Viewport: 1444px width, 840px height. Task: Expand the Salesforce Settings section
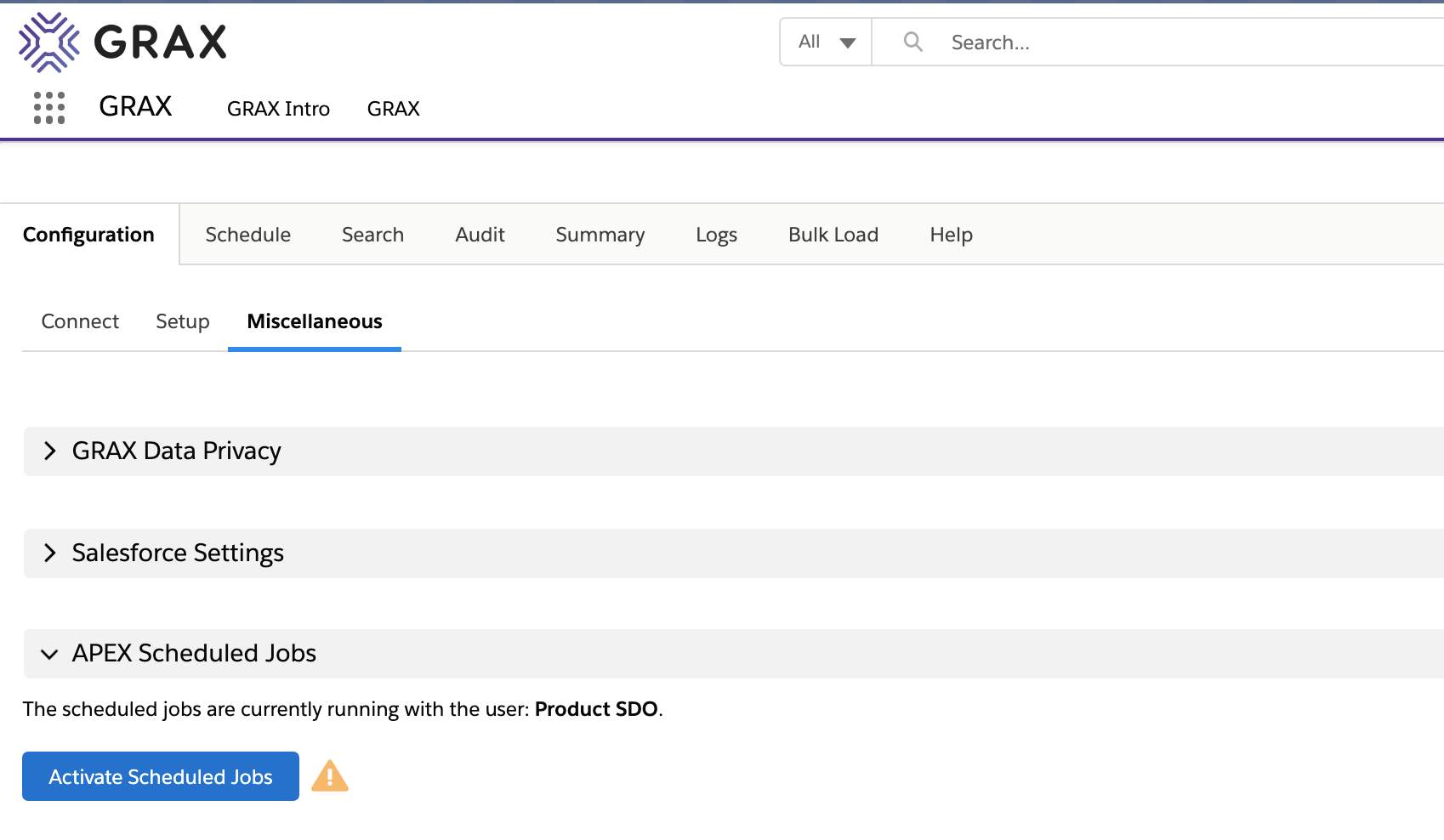pyautogui.click(x=734, y=553)
